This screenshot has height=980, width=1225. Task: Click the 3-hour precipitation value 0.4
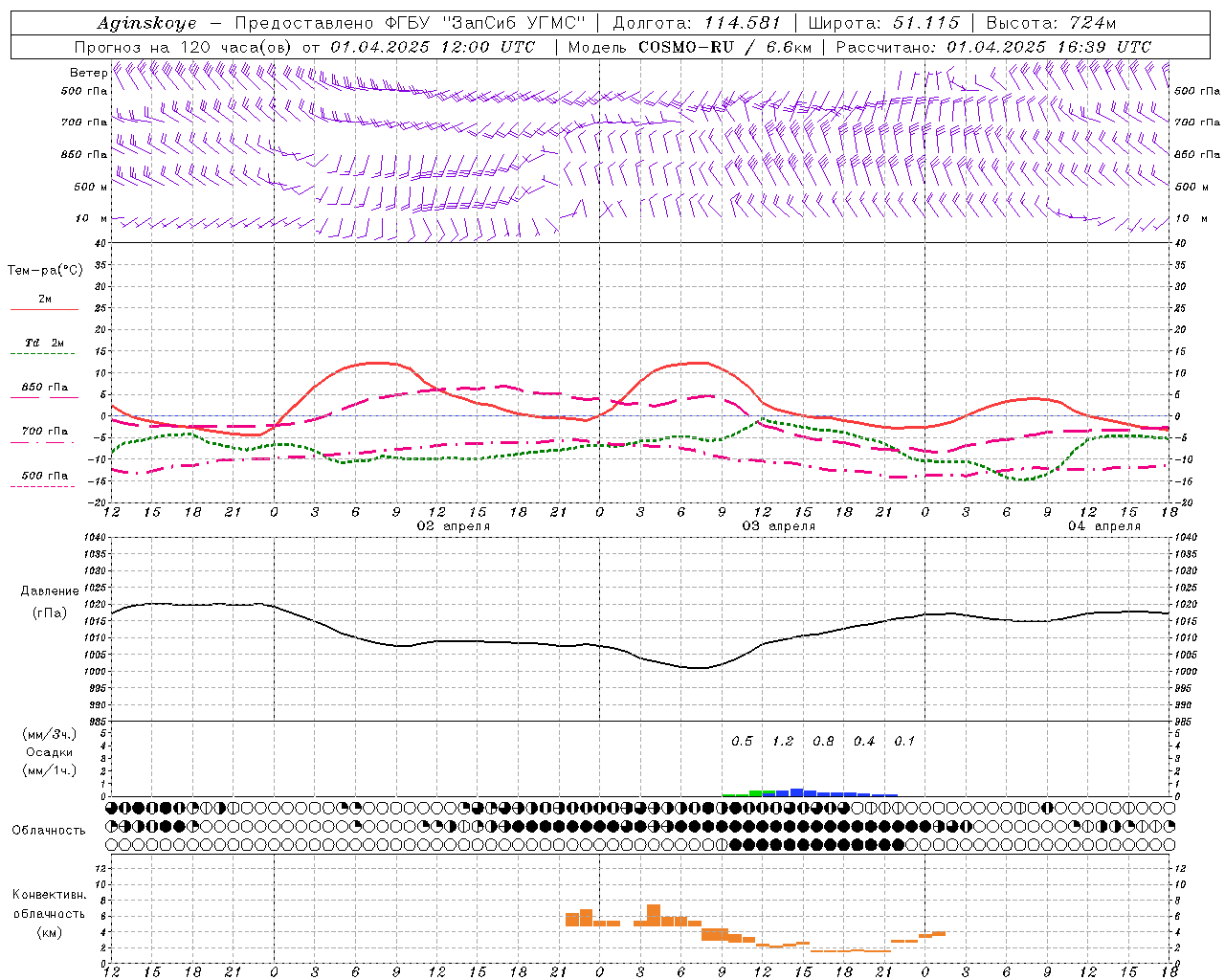click(x=864, y=742)
